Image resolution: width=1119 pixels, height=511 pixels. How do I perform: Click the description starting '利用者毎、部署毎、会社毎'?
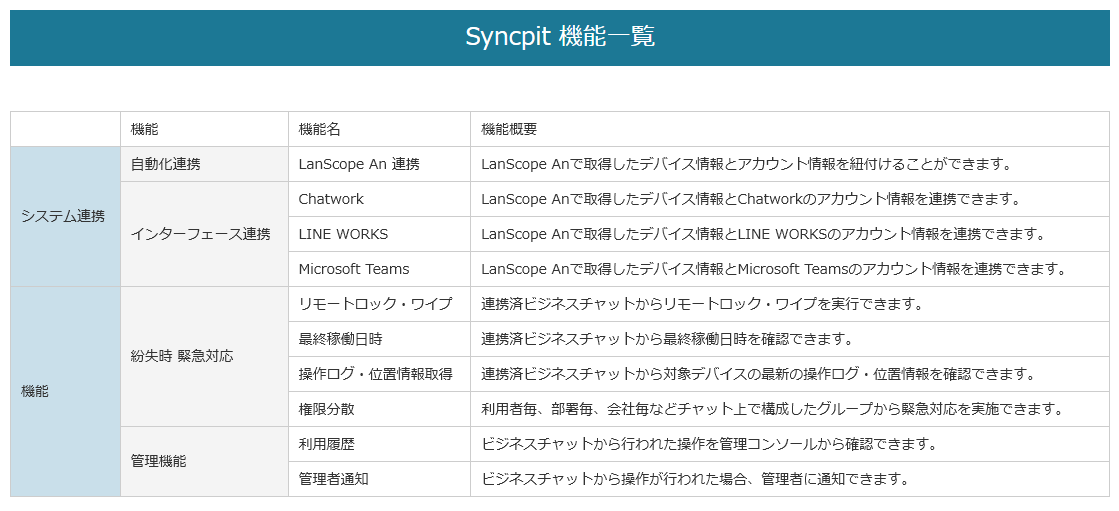tap(789, 409)
